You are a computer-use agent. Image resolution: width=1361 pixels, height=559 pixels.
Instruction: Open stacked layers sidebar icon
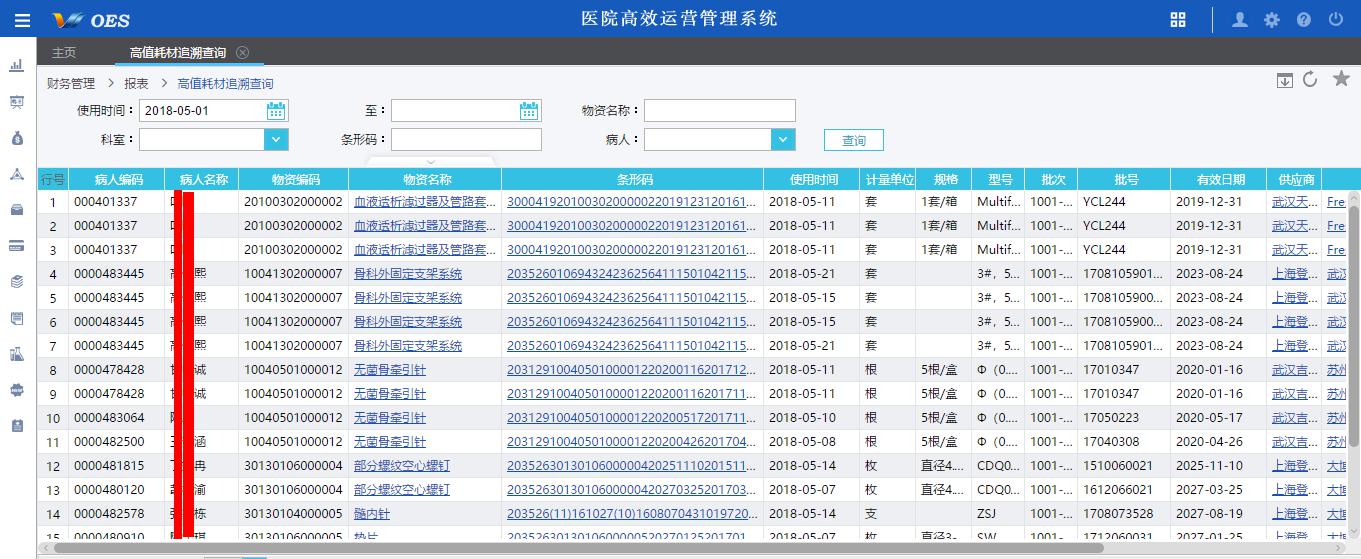16,281
